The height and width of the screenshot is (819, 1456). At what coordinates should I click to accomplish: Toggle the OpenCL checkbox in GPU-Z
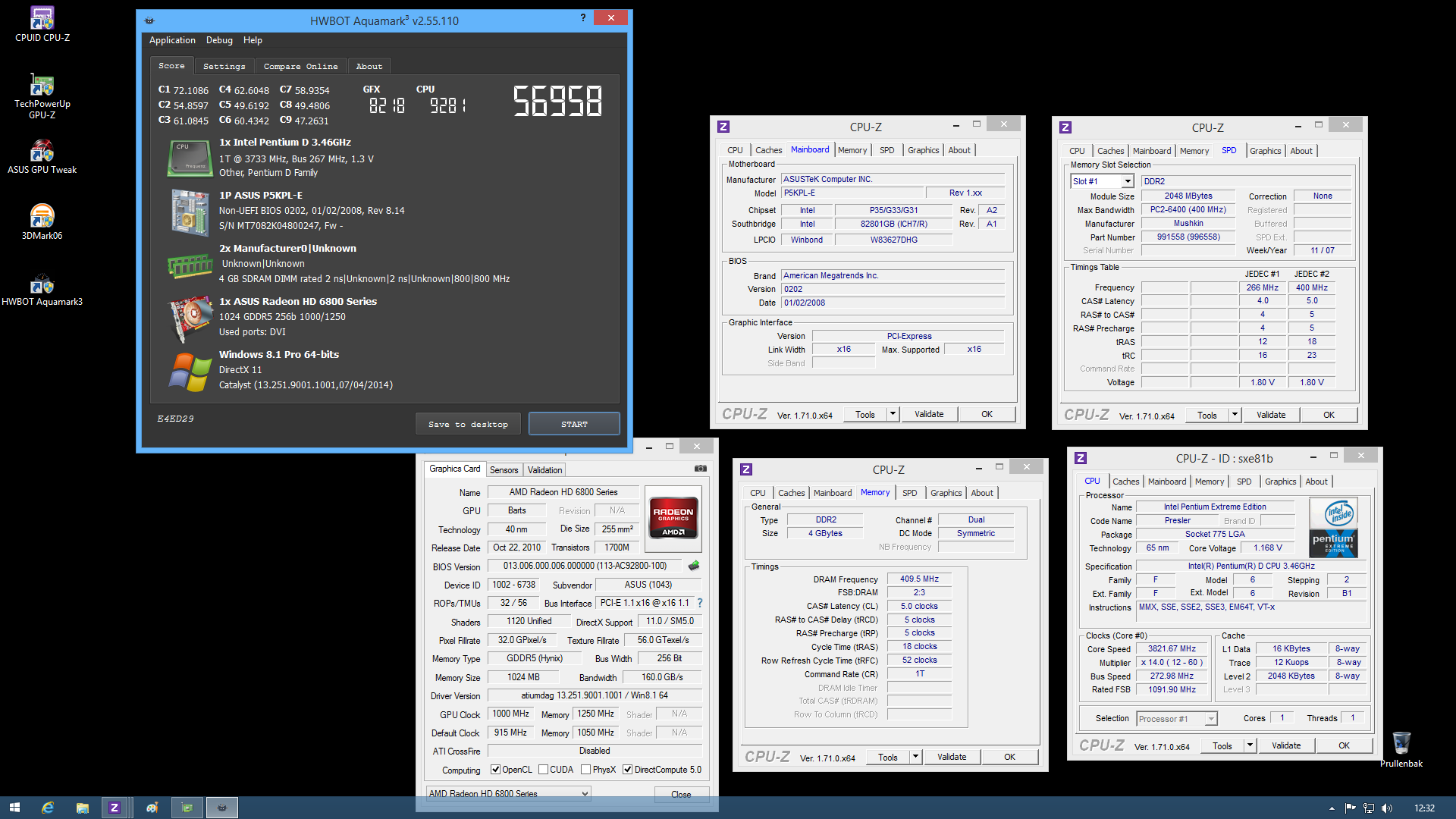pos(495,769)
